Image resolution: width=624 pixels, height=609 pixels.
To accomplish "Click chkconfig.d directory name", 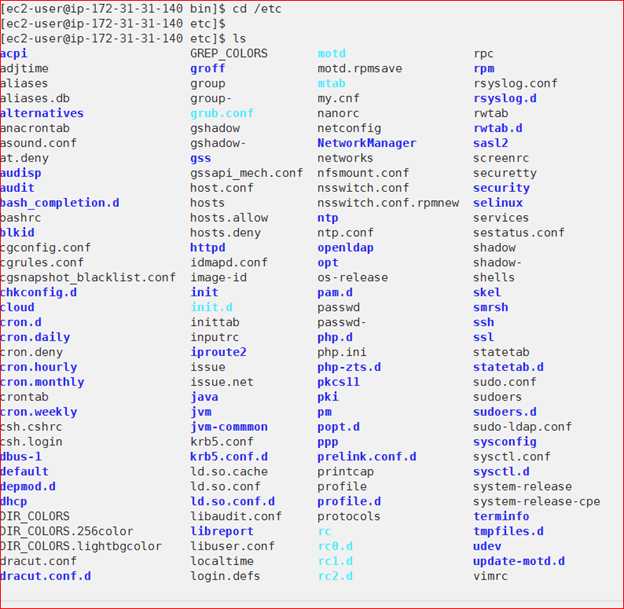I will 39,292.
